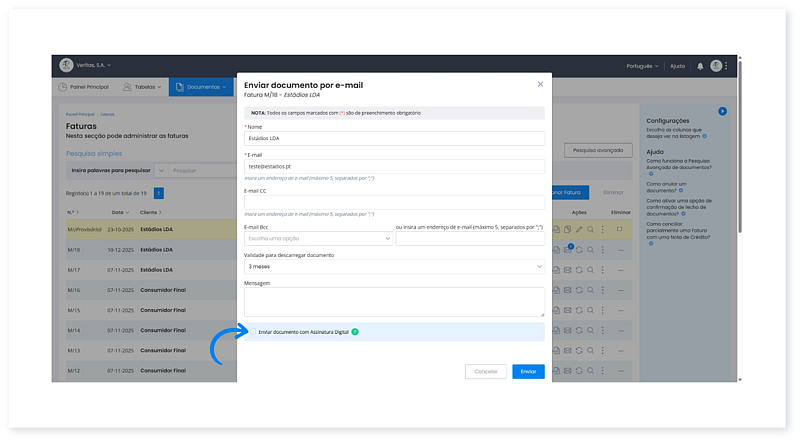Sort by the Data column header
Screen dimensions: 800x442
(x=120, y=212)
